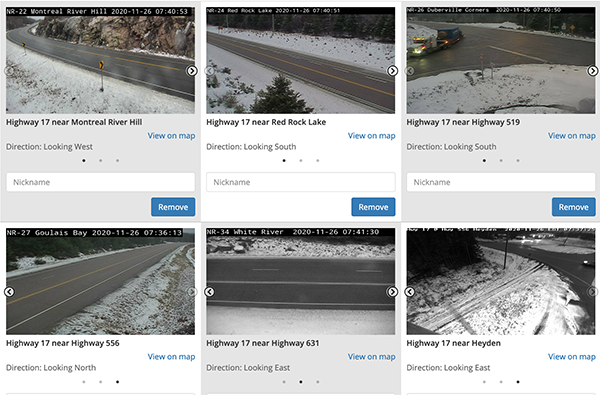This screenshot has height=395, width=600.
Task: Open View on map for Highway 17 near Heyden
Action: [572, 357]
